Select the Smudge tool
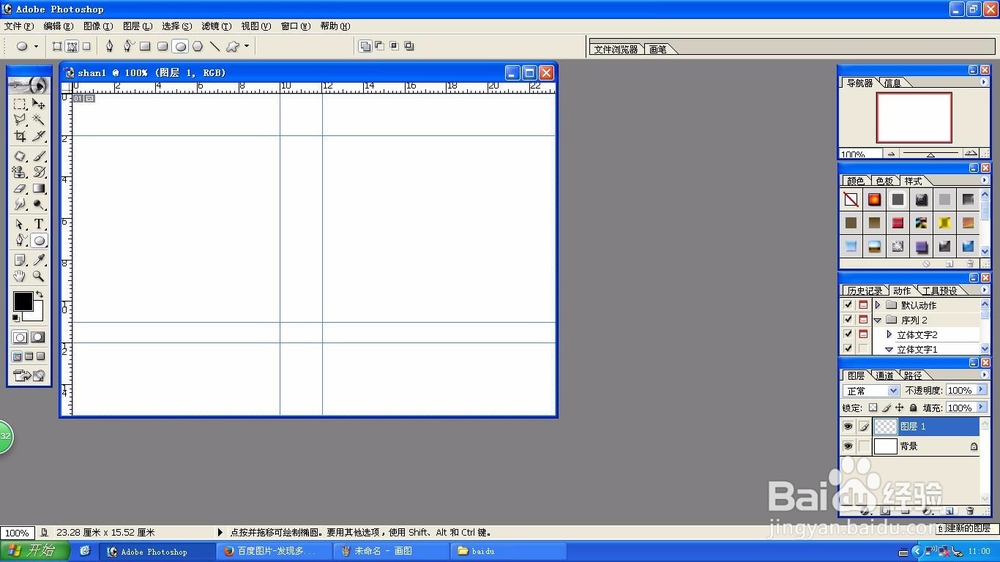Screen dimensions: 1000x562 pos(20,205)
